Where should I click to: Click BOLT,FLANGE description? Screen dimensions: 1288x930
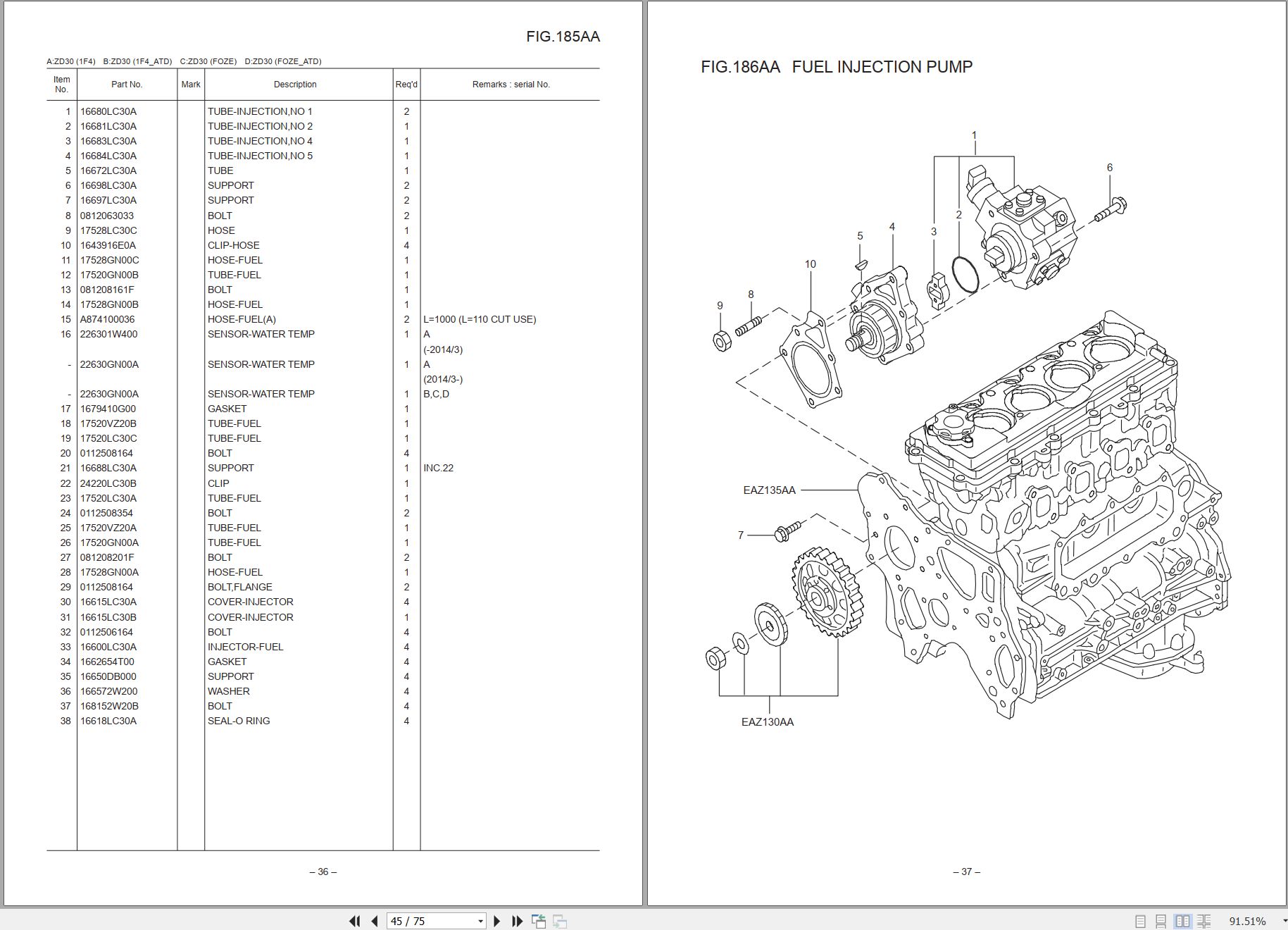pos(239,587)
